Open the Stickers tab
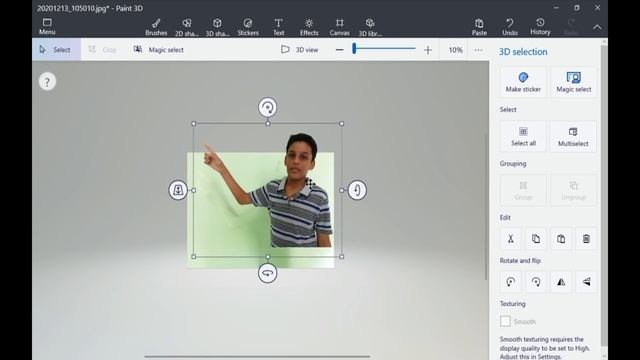 pos(248,27)
